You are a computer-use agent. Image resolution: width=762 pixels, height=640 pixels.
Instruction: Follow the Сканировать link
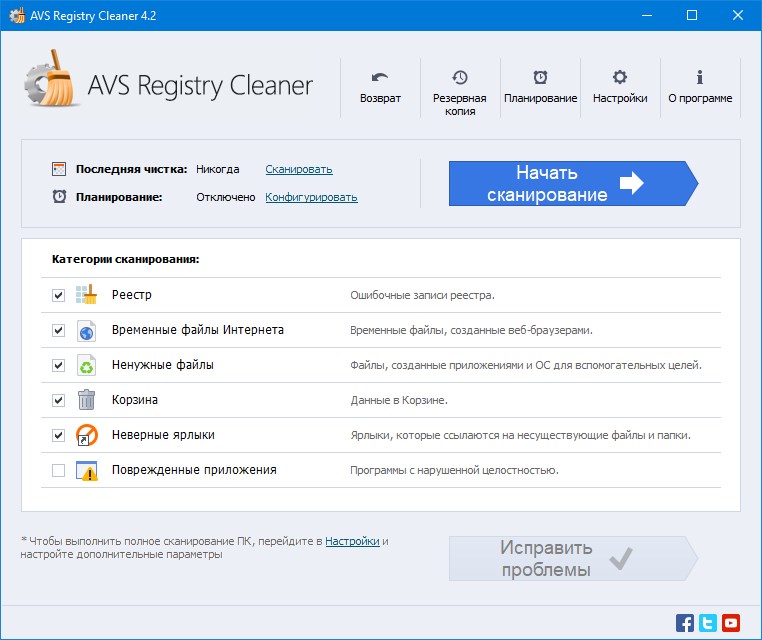(x=299, y=169)
